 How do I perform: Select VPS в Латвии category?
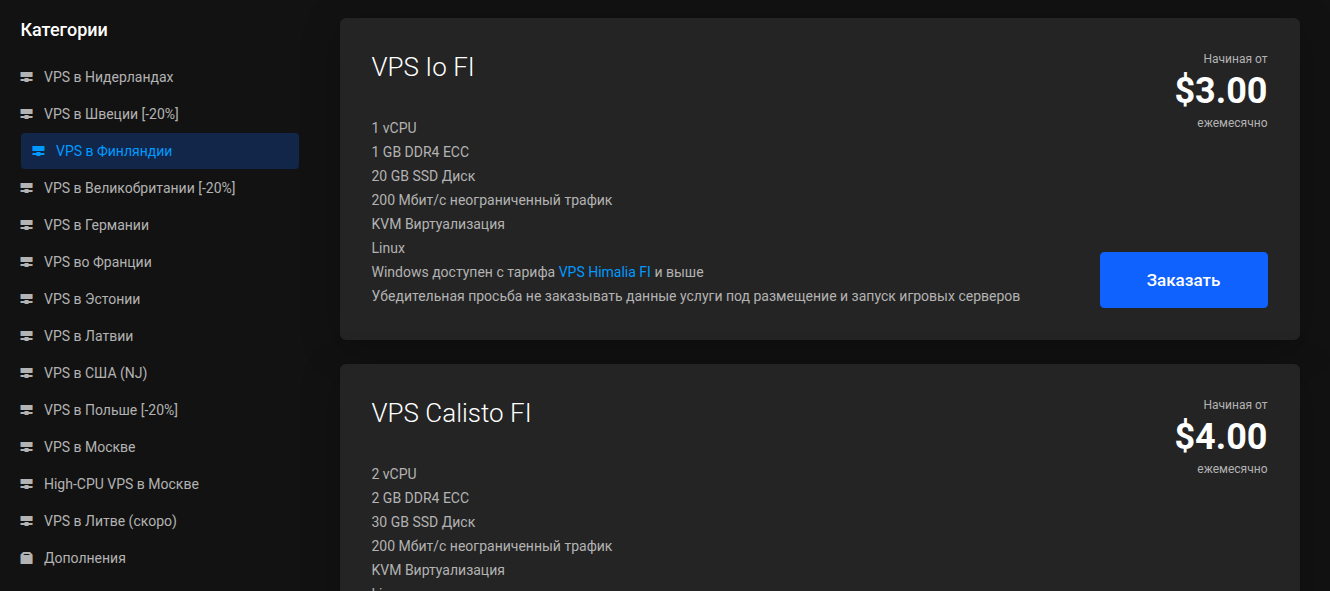(x=88, y=336)
